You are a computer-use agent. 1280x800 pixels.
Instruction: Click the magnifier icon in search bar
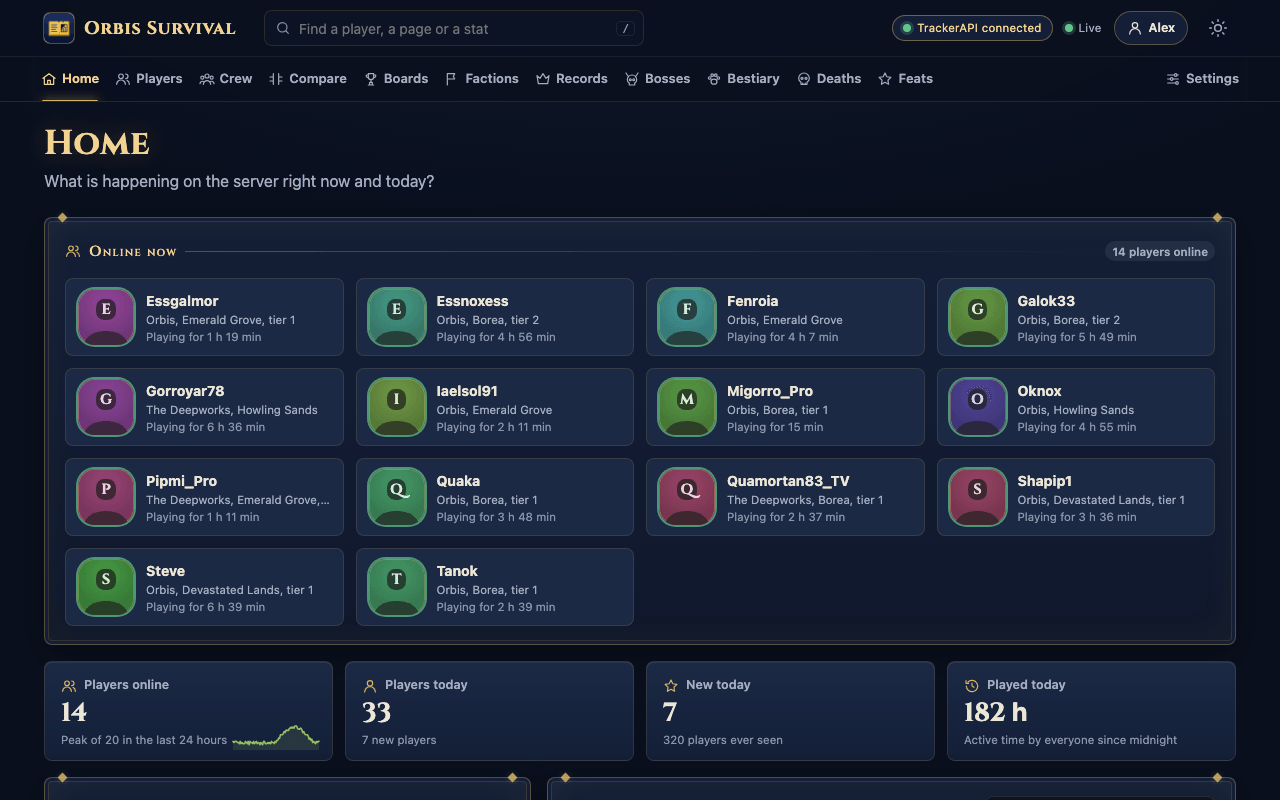pos(283,29)
